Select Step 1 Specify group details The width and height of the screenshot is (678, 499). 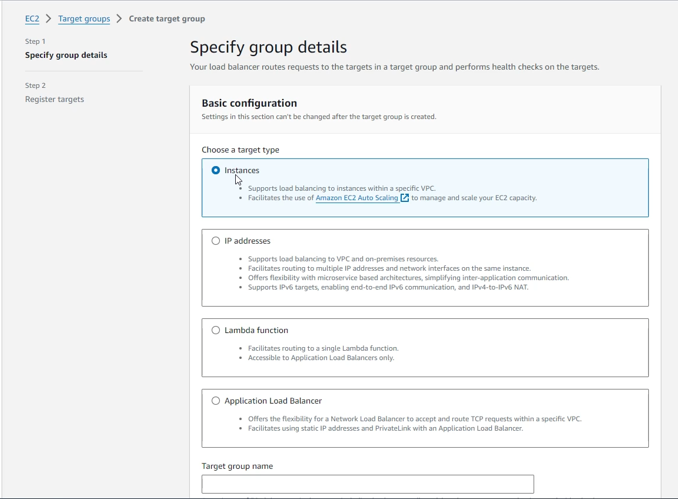[66, 55]
